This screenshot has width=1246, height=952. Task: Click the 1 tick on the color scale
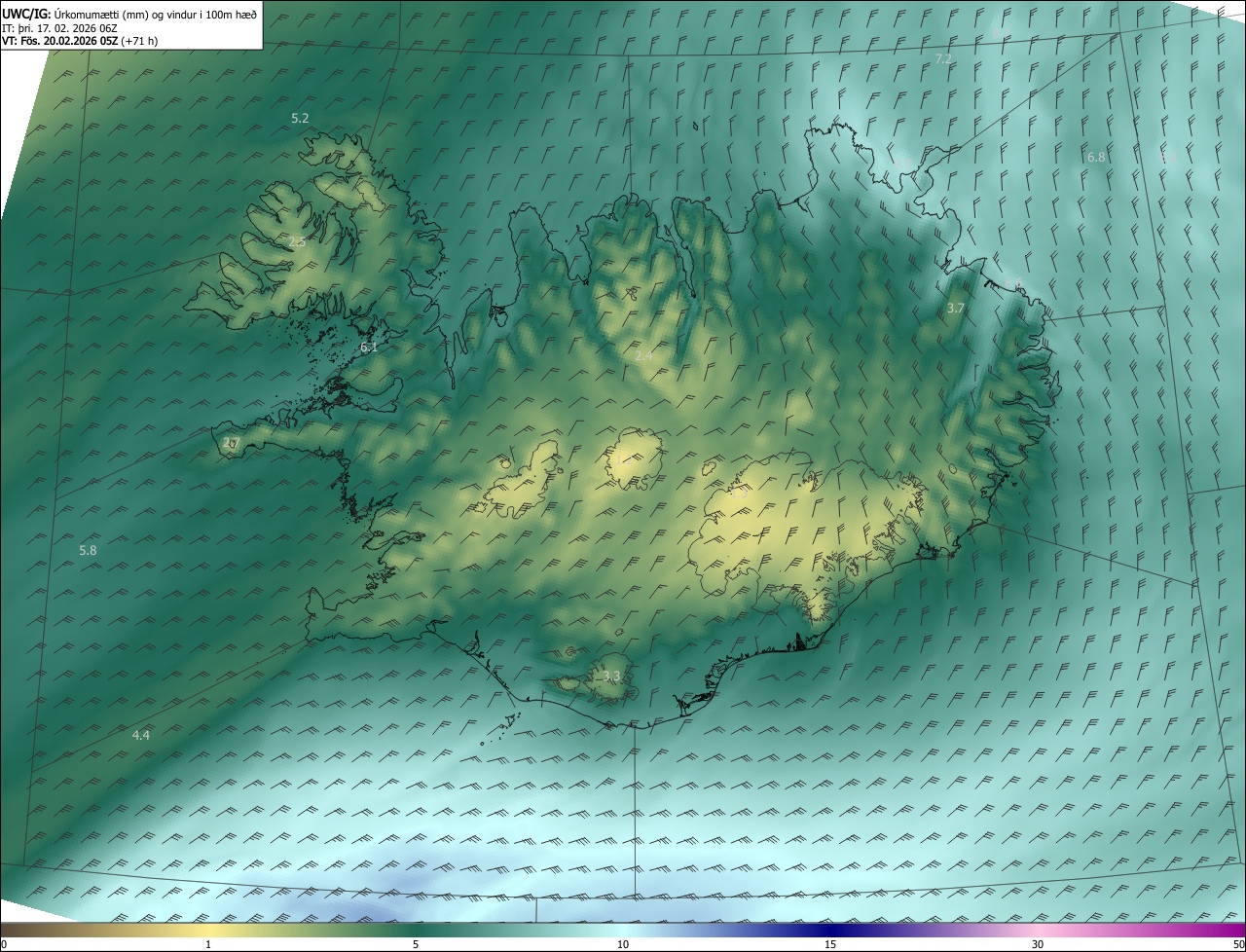click(x=208, y=945)
